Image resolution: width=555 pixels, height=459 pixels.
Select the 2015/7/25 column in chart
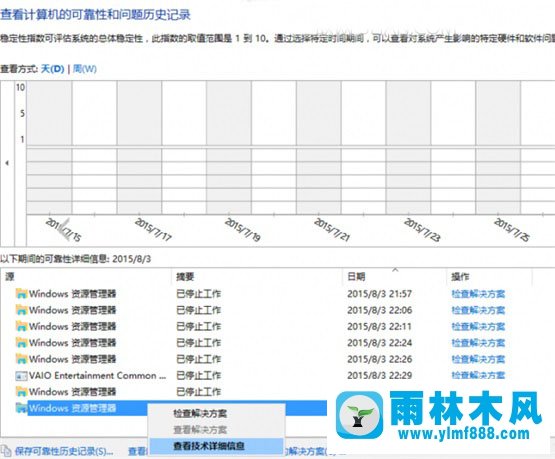[498, 148]
